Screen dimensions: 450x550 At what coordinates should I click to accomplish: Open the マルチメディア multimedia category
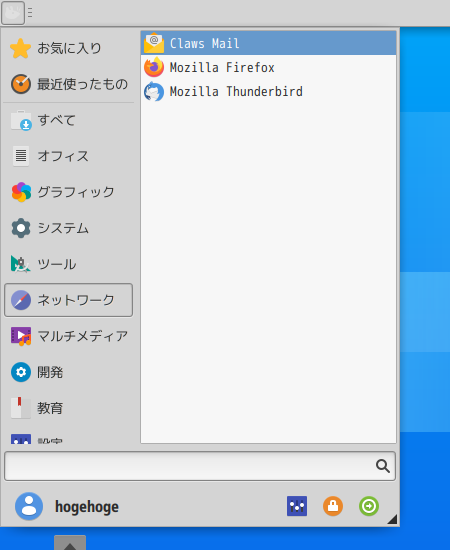68,336
